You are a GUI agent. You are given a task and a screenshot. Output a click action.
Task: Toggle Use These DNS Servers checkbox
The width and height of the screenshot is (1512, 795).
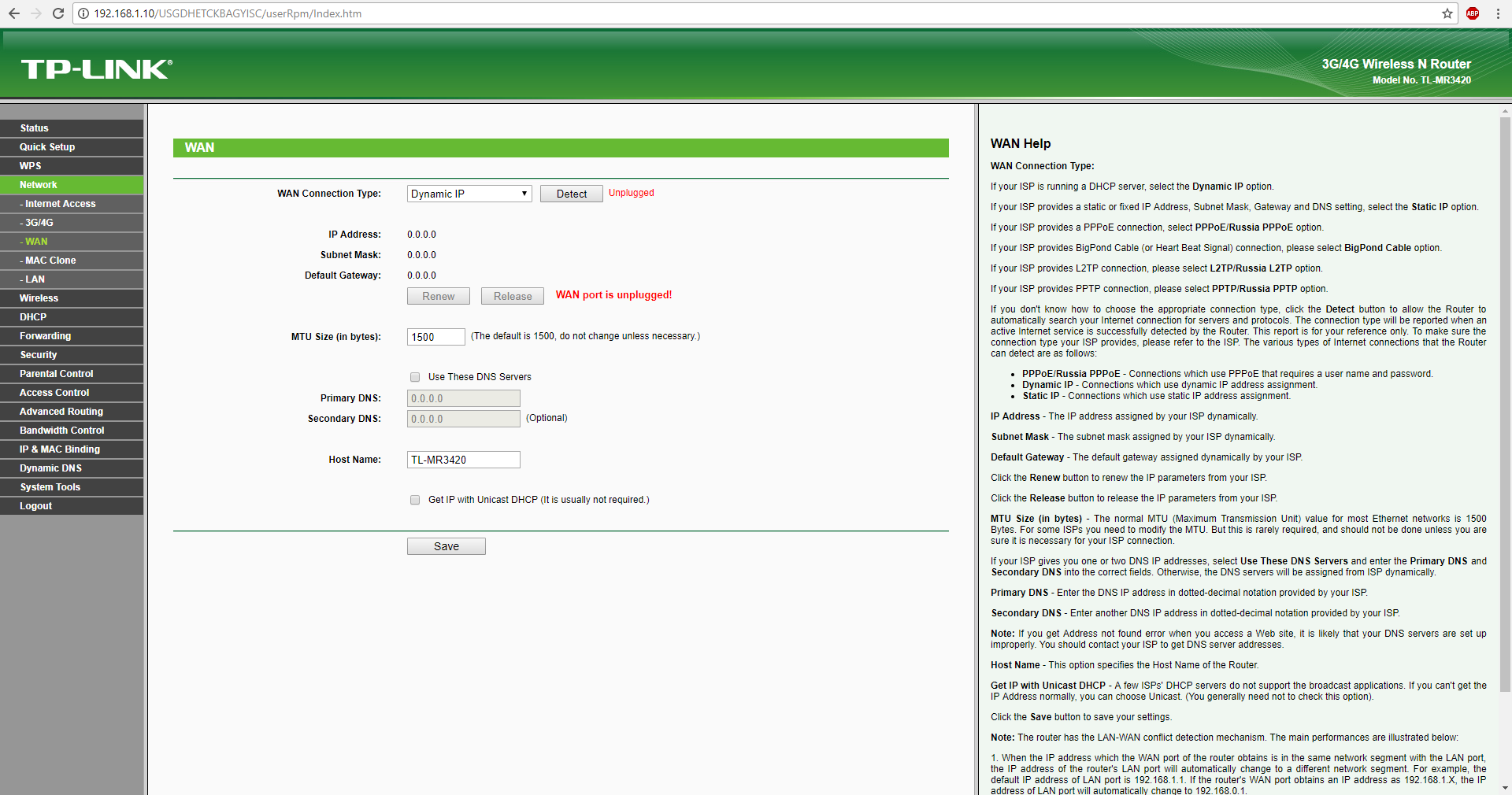click(415, 377)
